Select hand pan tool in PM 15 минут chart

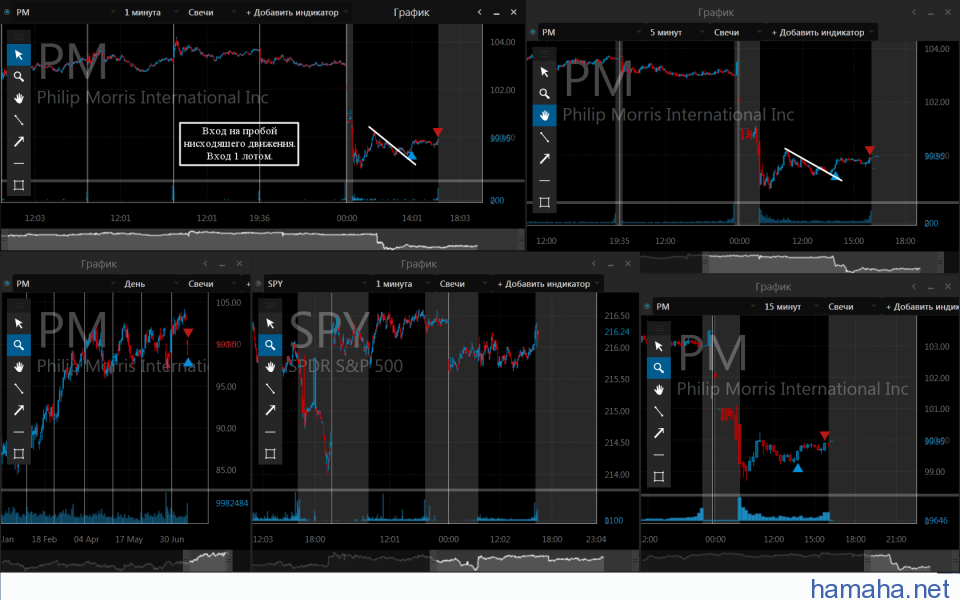(659, 390)
